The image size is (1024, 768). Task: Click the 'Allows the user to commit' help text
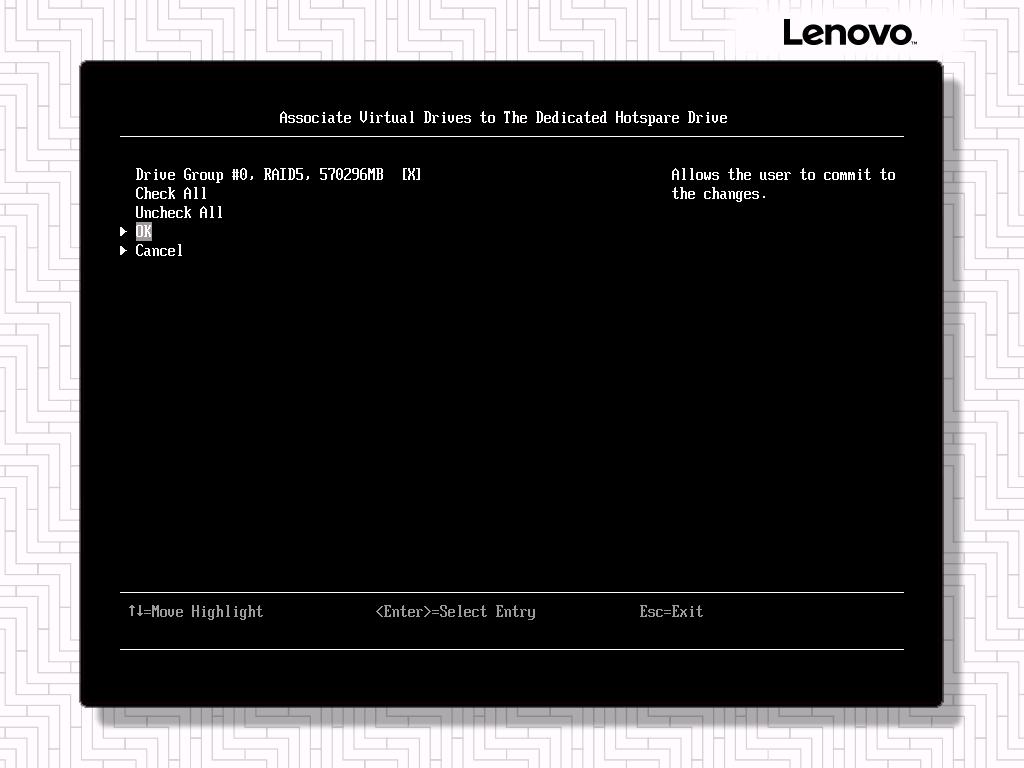click(783, 175)
